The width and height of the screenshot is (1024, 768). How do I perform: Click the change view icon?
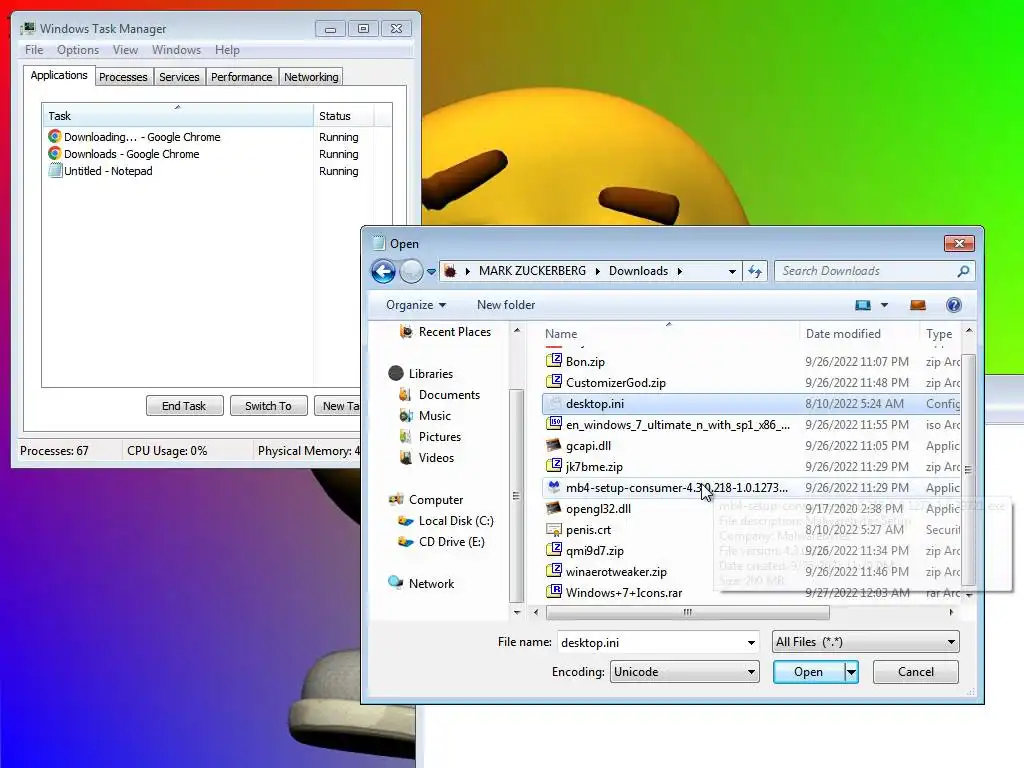click(x=863, y=305)
